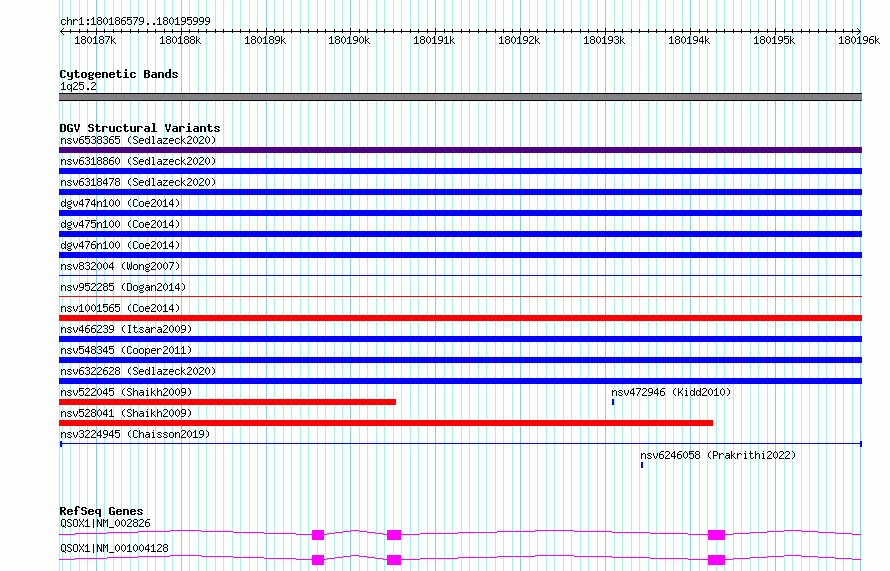
Task: Click the 180193k ruler tick label
Action: 604,40
